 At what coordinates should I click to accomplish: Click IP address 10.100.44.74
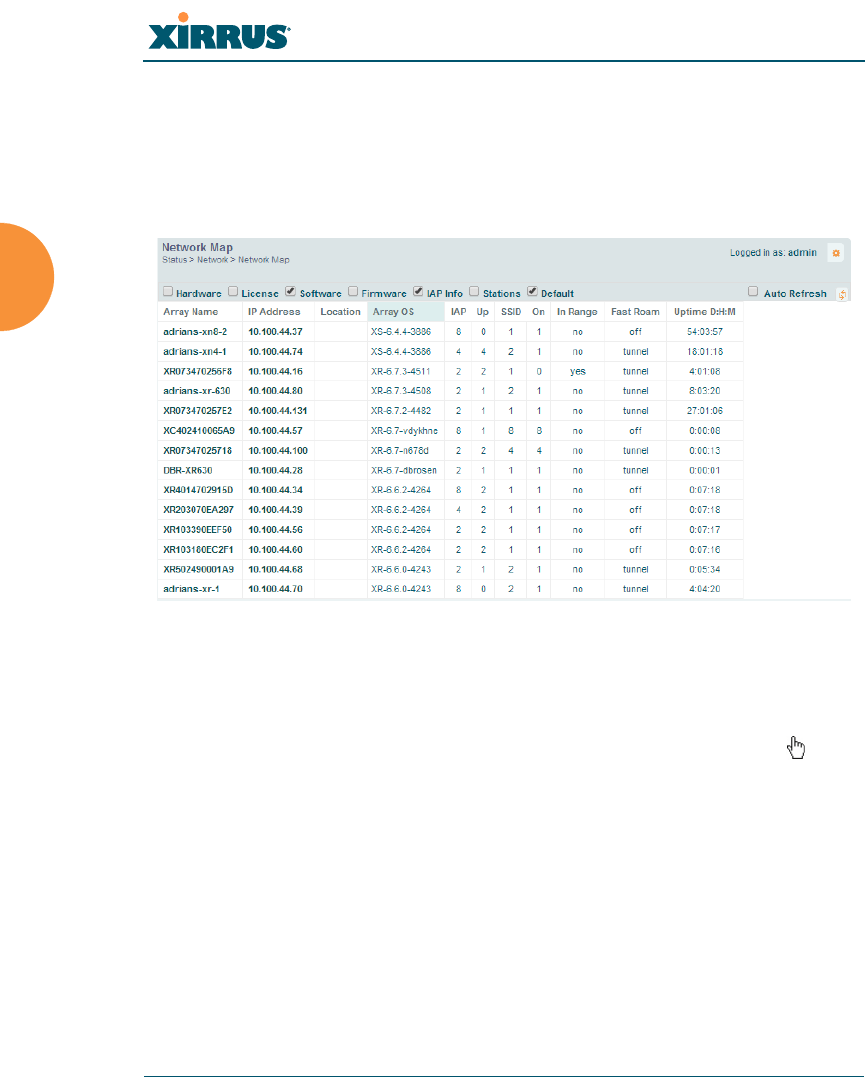pyautogui.click(x=276, y=352)
